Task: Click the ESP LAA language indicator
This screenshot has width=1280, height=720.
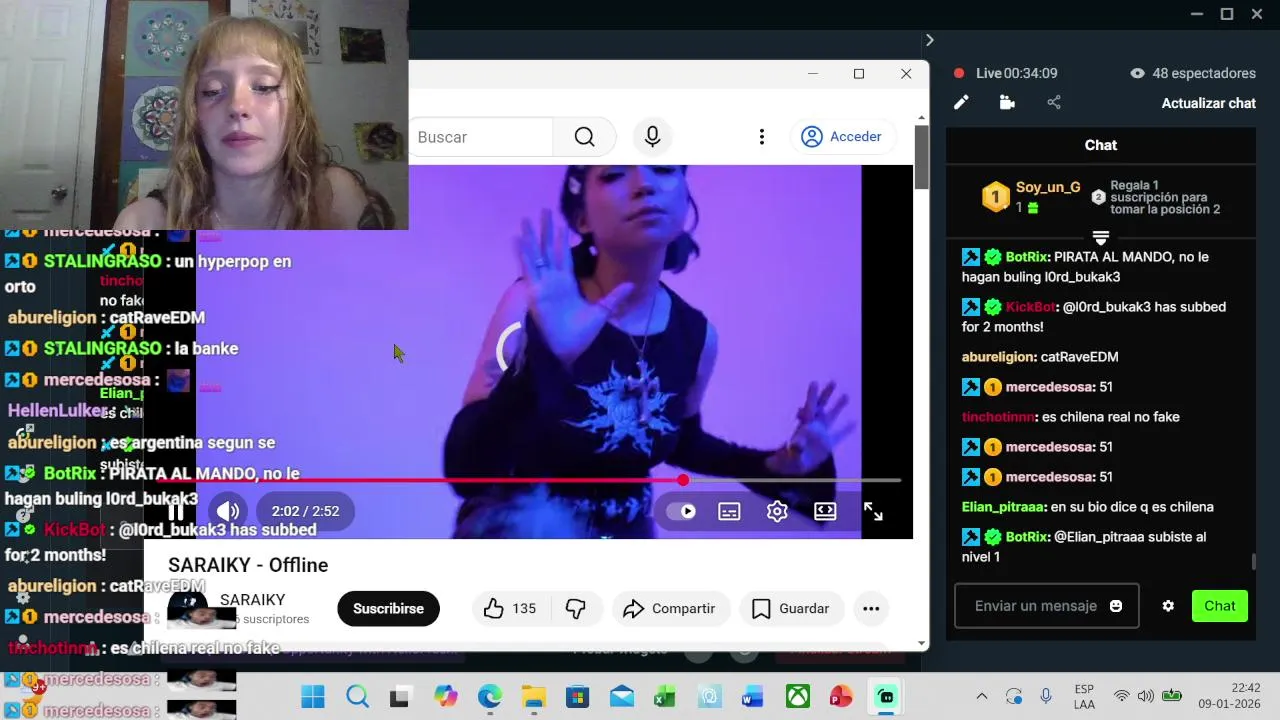Action: (1084, 696)
